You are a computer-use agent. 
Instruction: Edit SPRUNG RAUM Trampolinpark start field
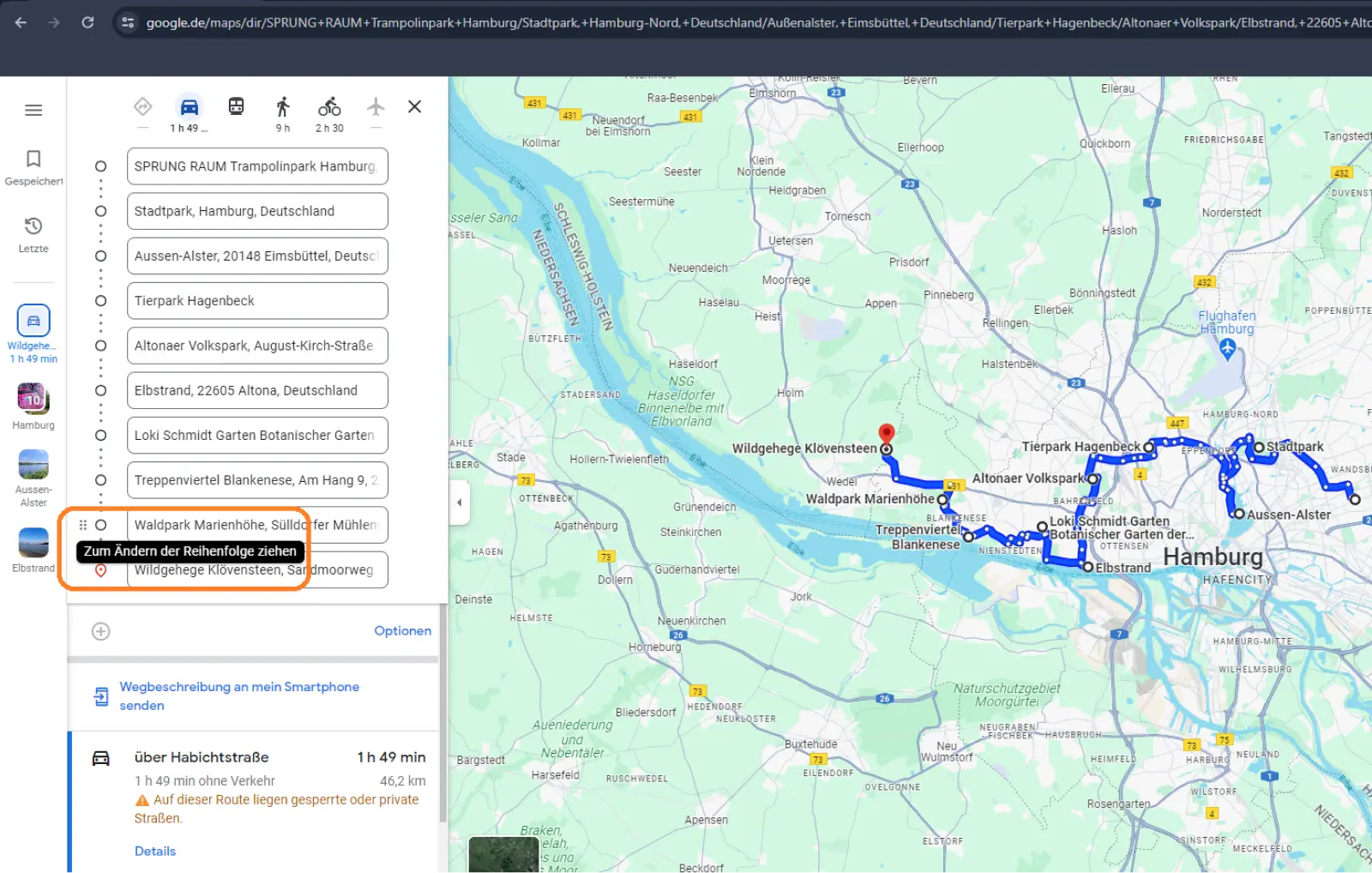click(257, 166)
